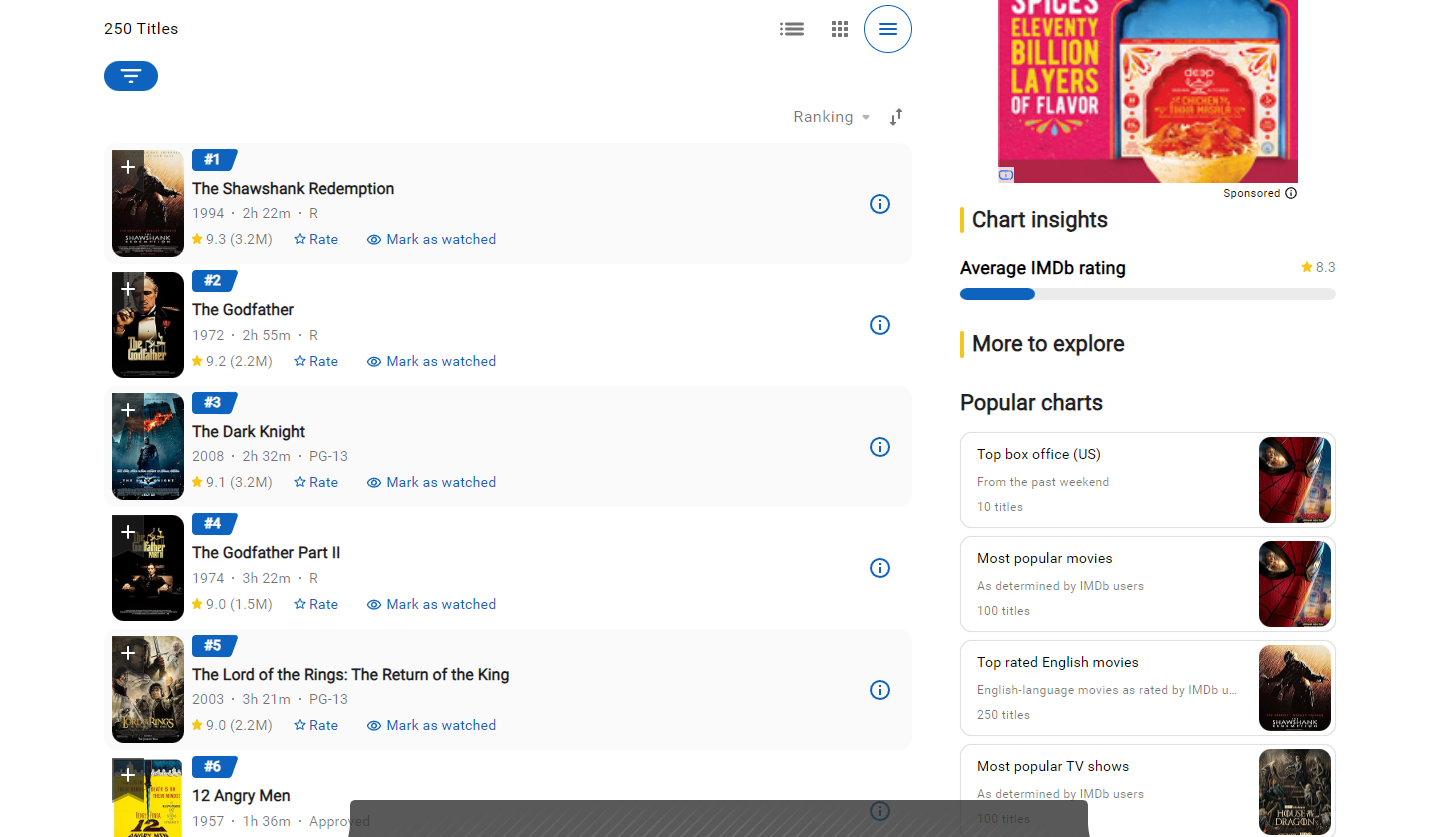
Task: Open the Most popular TV shows chart
Action: tap(1148, 792)
